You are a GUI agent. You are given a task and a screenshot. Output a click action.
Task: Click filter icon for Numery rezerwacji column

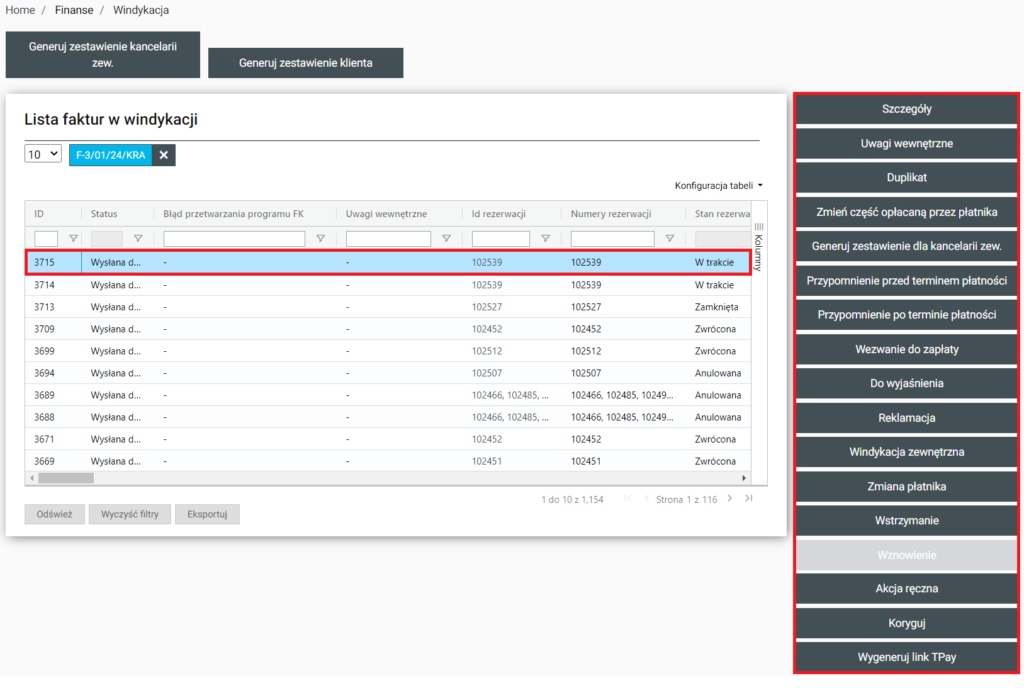tap(670, 239)
